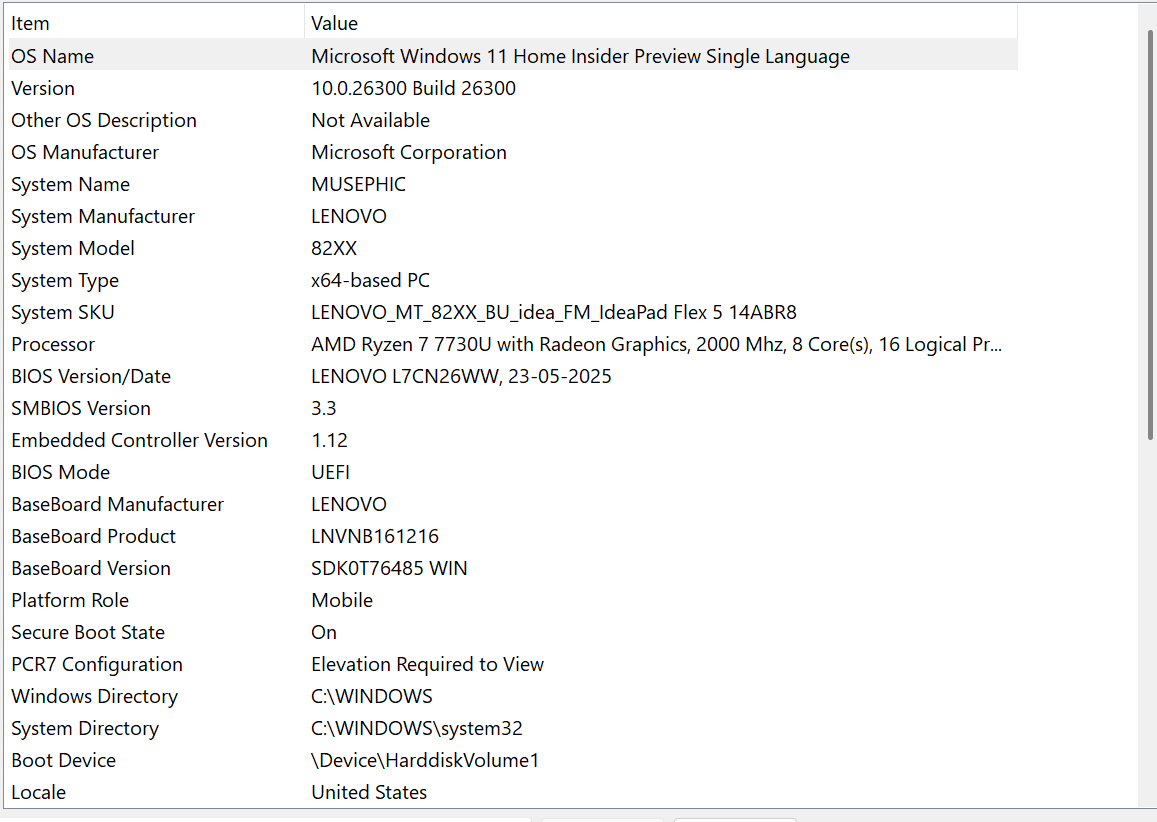Click the \Device\HarddiskVolume1 value
The width and height of the screenshot is (1157, 822).
[x=425, y=761]
